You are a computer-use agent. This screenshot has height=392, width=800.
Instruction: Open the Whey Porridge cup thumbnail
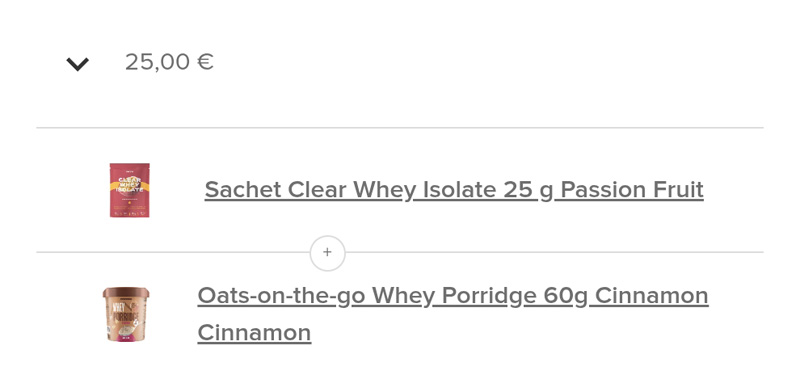[x=126, y=314]
